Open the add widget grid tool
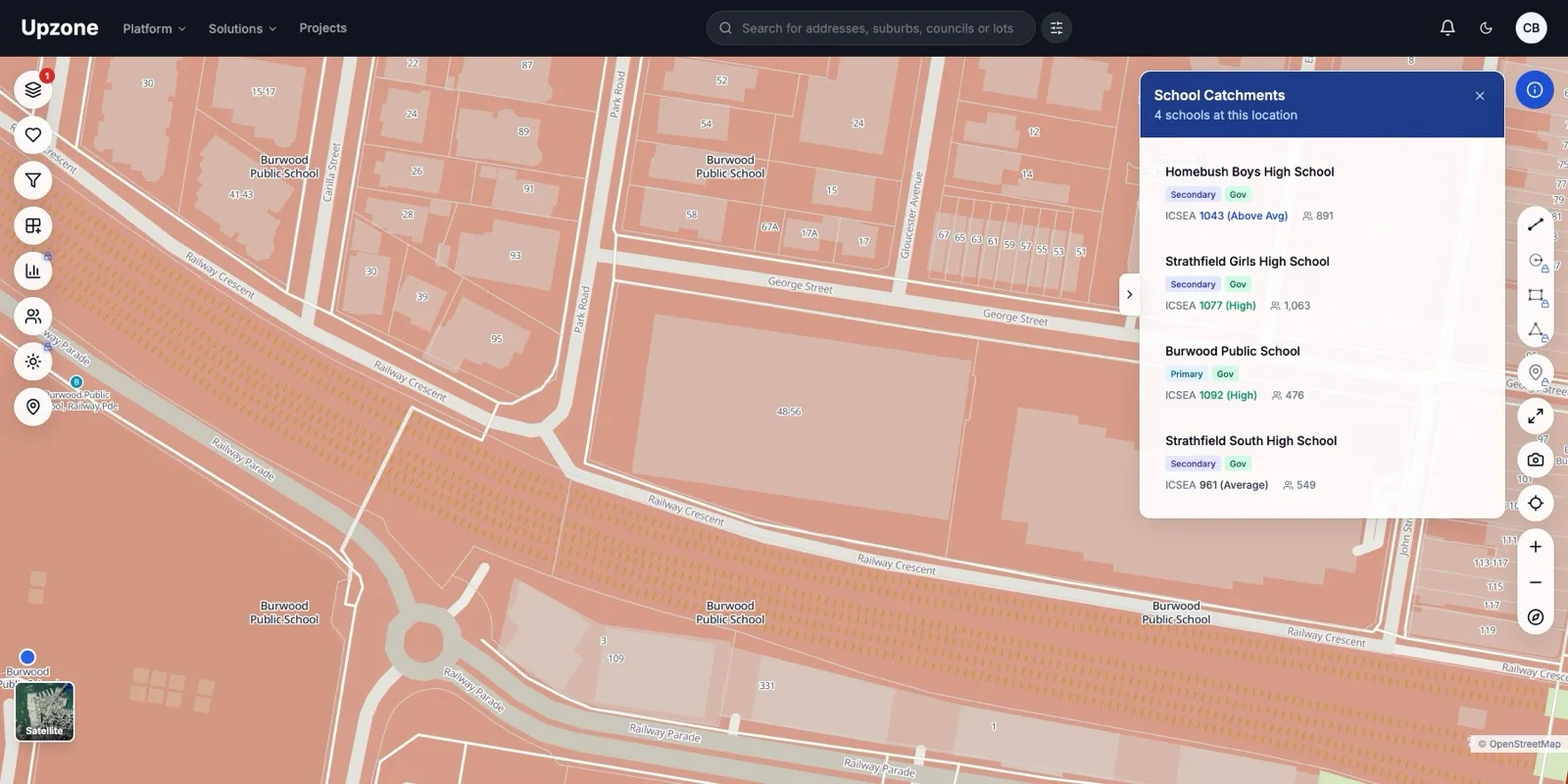 33,225
